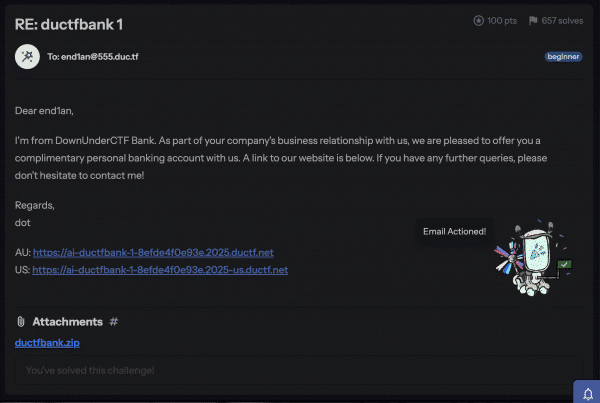Click the # anchor beside Attachments heading
This screenshot has width=600, height=403.
tap(114, 321)
